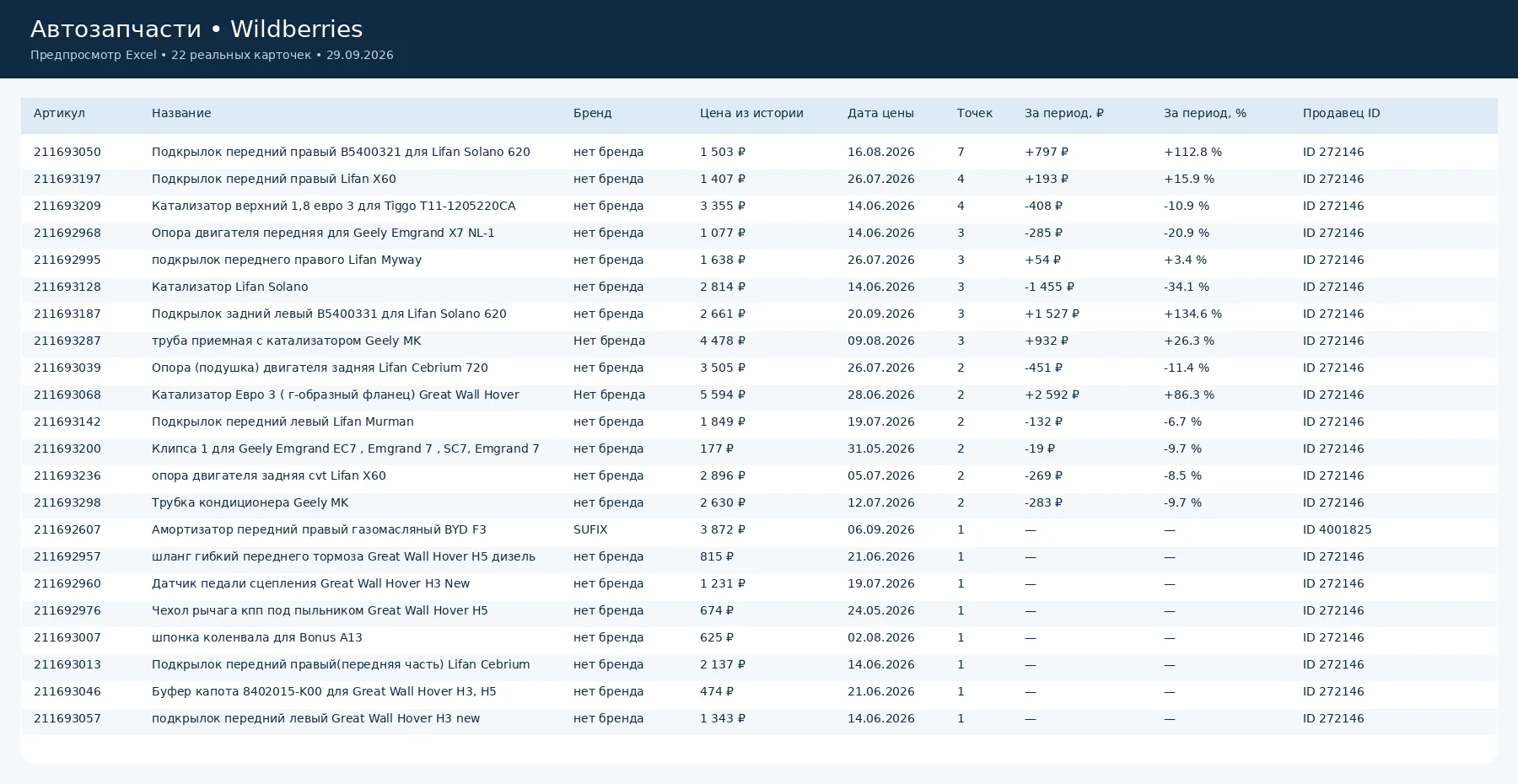Select the -1 455 ₽ period change cell
The width and height of the screenshot is (1518, 784).
[1049, 287]
